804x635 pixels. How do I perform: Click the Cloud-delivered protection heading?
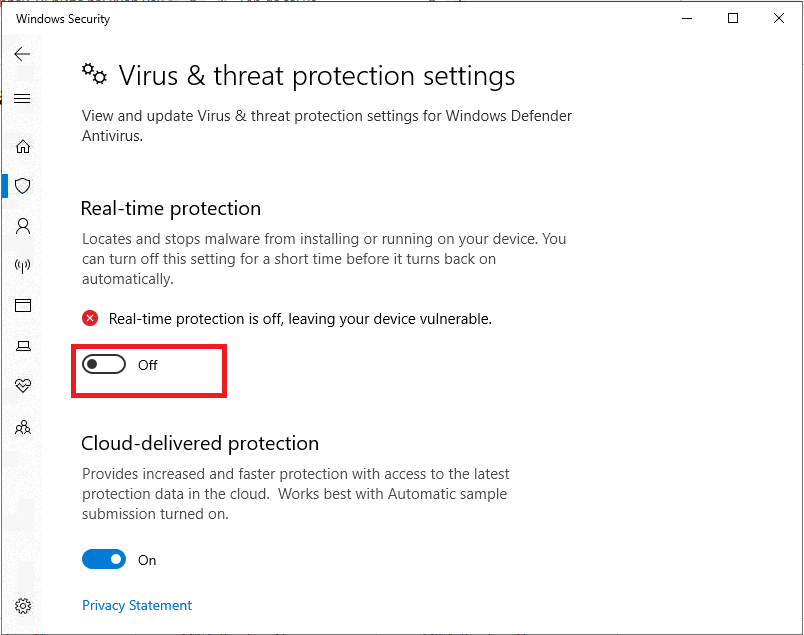[x=200, y=444]
